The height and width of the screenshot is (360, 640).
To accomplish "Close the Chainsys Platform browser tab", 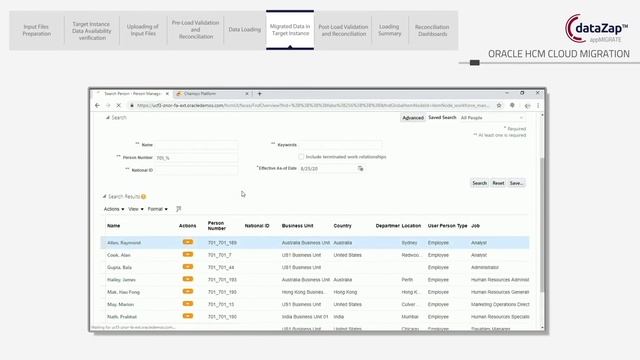I will point(247,93).
